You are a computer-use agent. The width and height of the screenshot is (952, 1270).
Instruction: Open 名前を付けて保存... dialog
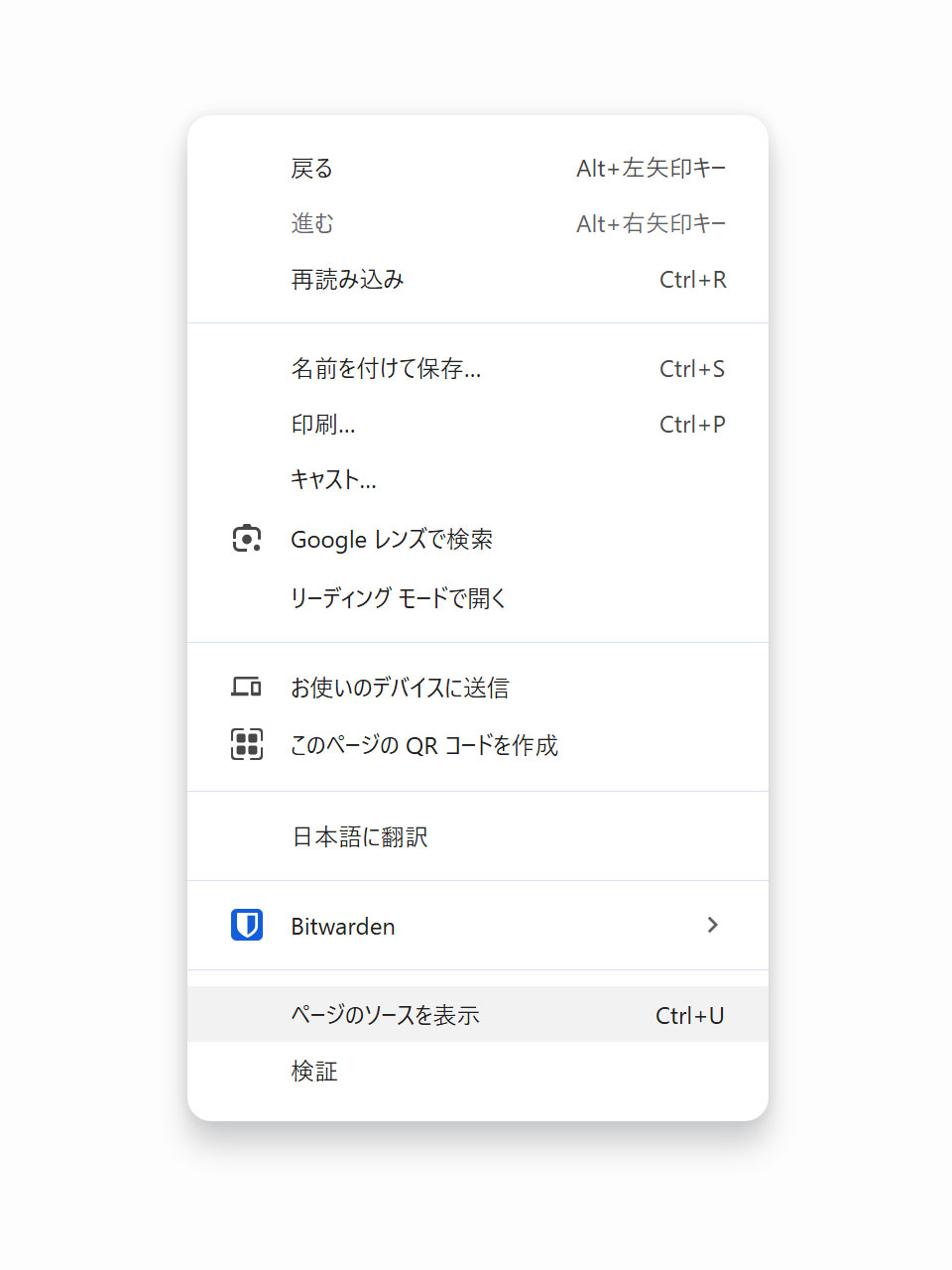[478, 369]
